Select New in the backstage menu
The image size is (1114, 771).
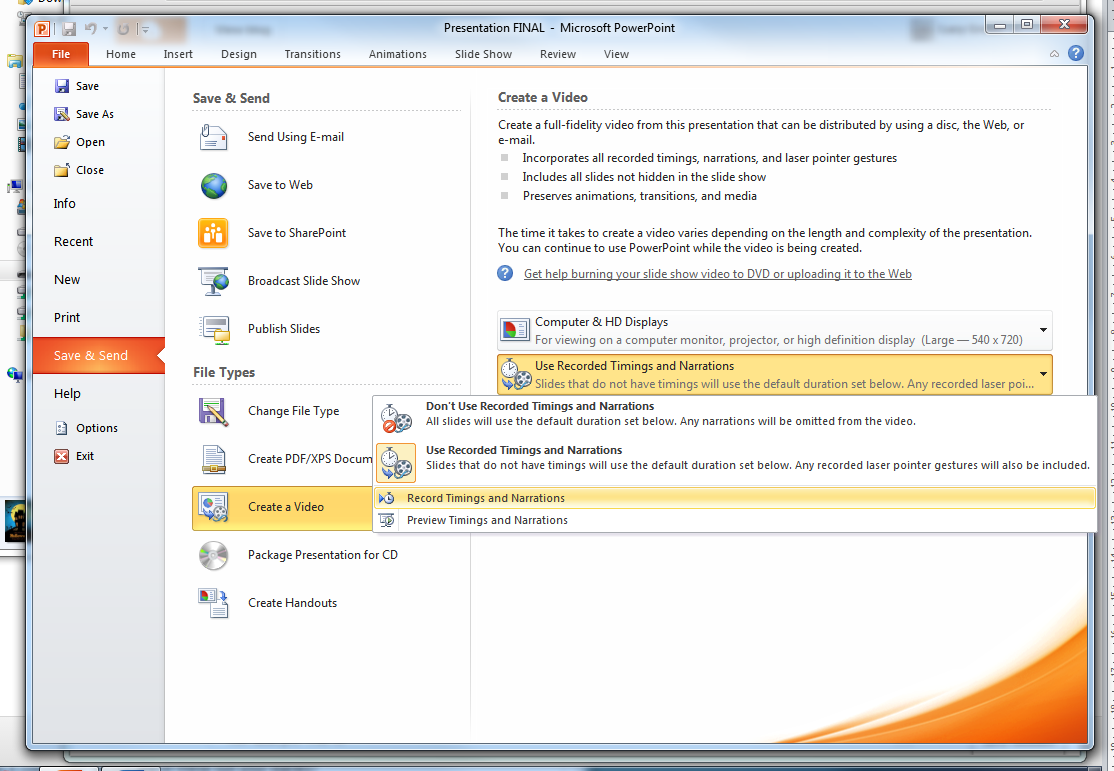(x=99, y=280)
